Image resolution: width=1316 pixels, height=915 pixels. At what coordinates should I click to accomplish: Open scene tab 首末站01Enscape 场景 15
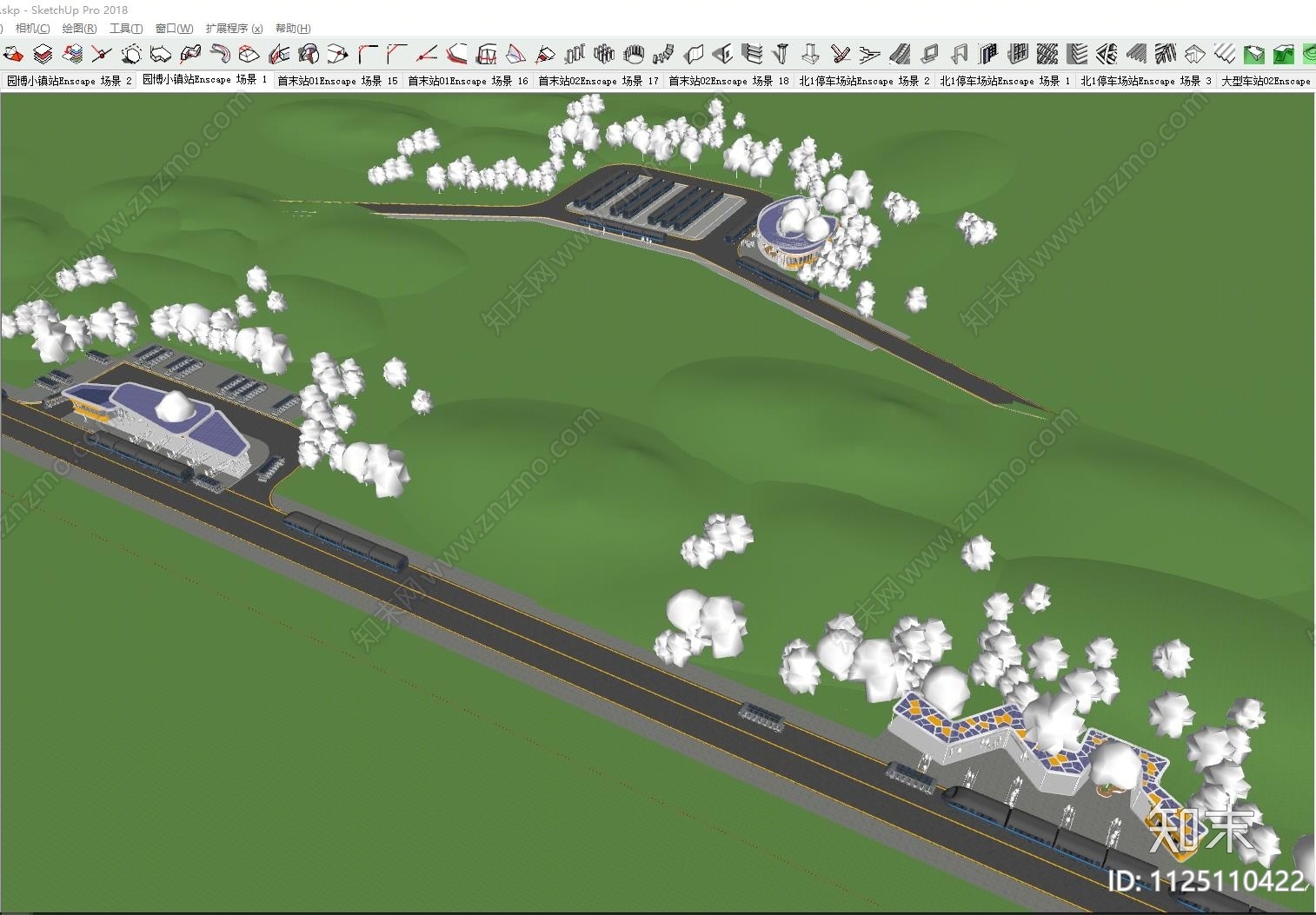click(338, 81)
